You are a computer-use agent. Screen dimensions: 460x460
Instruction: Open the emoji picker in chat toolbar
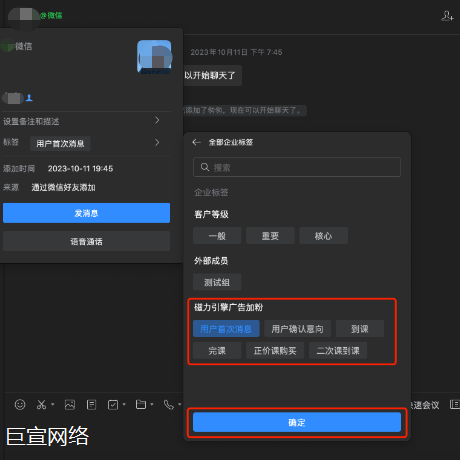pyautogui.click(x=20, y=404)
